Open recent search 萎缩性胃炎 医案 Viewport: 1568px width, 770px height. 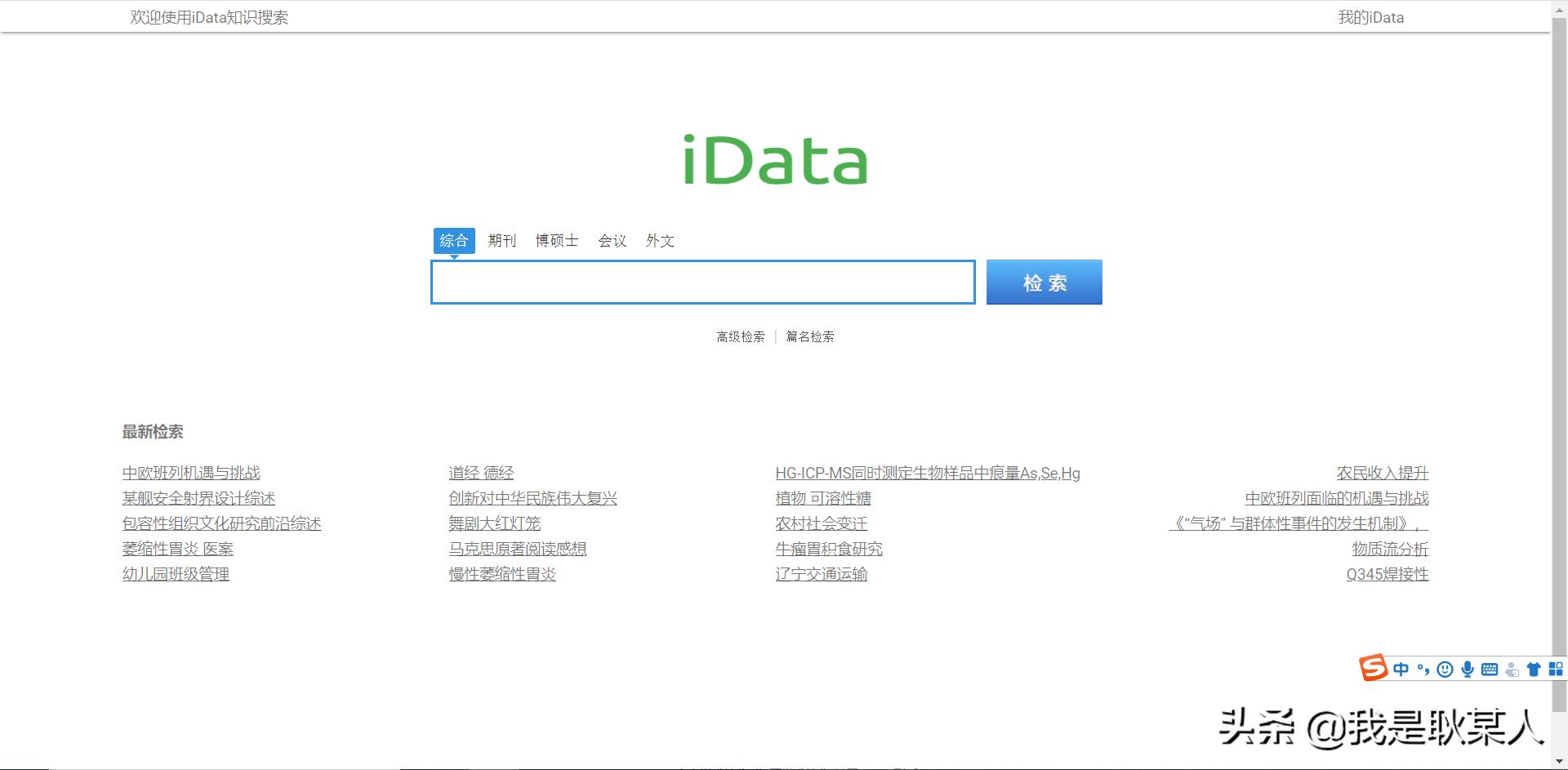(177, 549)
